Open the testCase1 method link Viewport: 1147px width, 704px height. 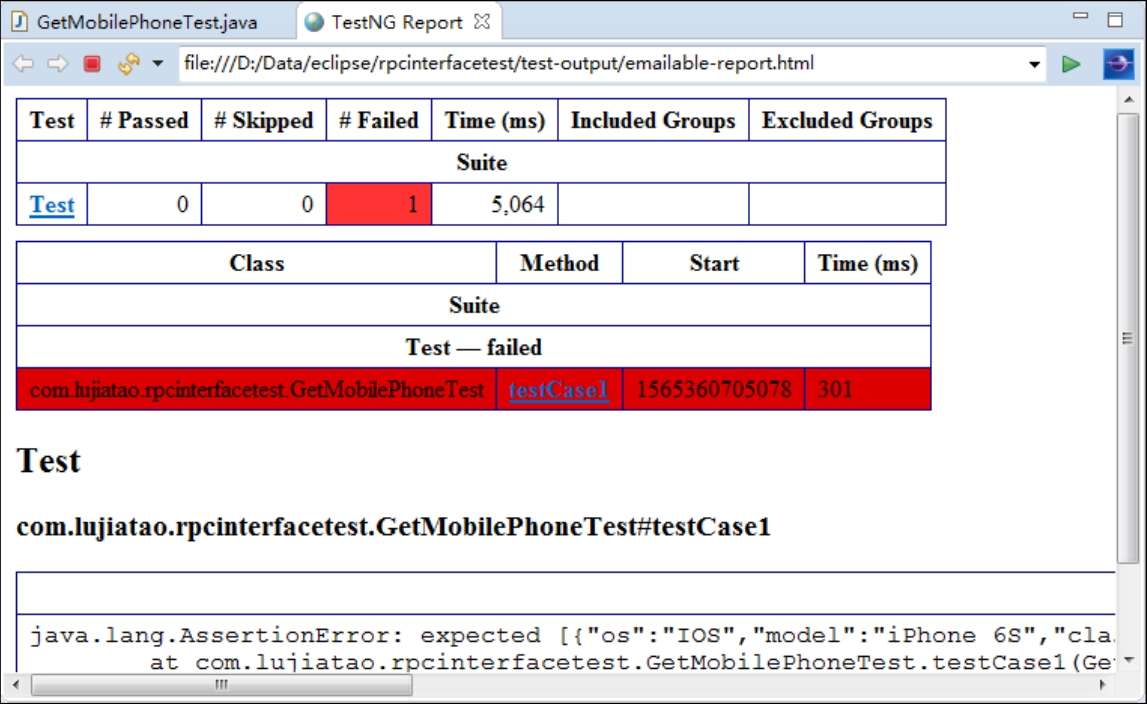click(x=559, y=389)
